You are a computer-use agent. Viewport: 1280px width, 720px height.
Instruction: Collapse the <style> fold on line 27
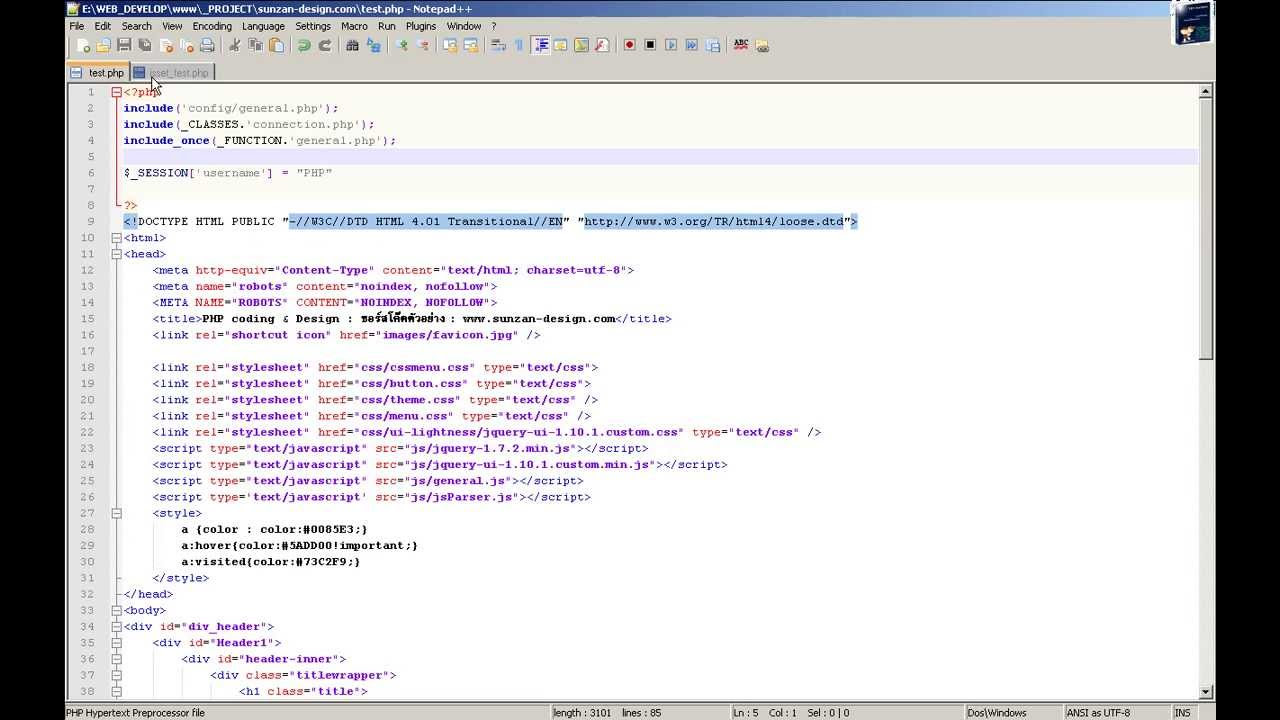tap(117, 513)
